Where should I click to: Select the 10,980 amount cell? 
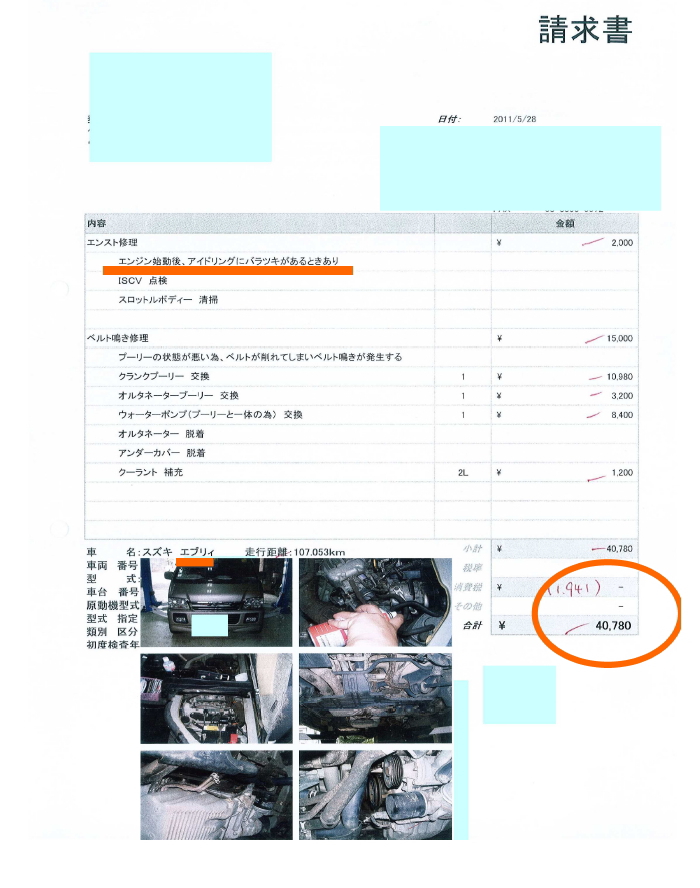point(612,376)
